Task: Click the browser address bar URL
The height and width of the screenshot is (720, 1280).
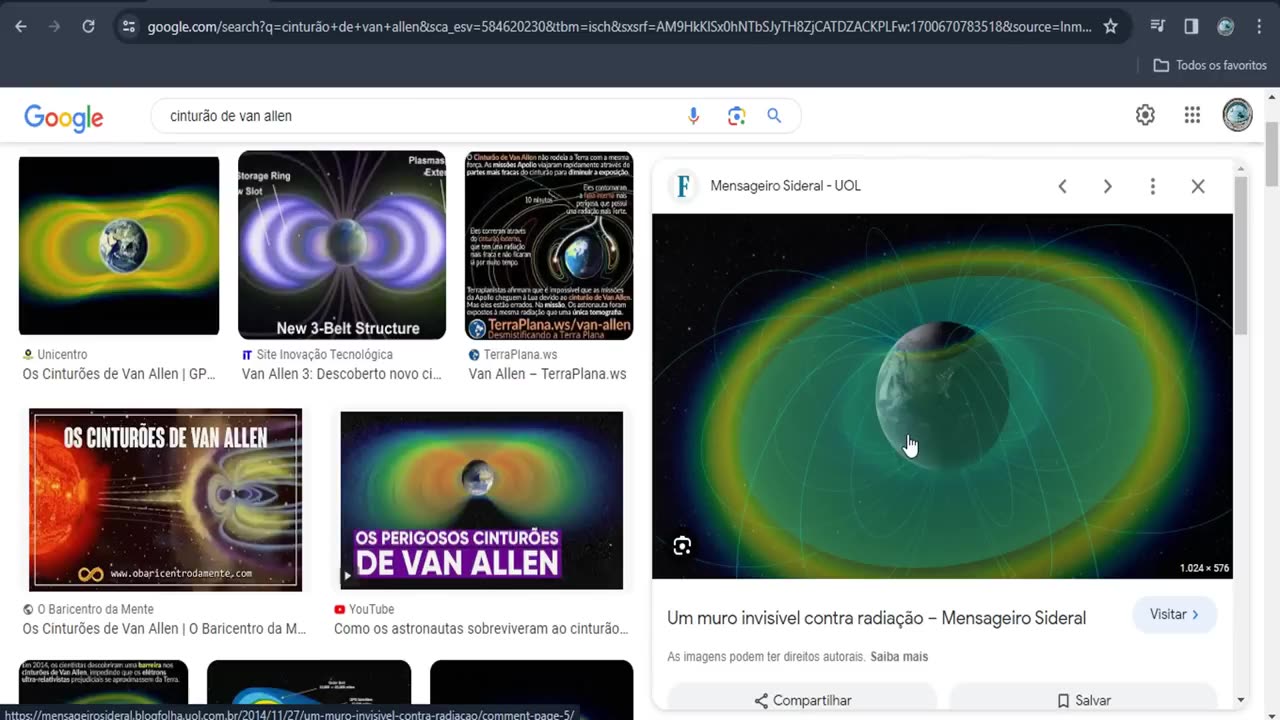Action: tap(619, 27)
